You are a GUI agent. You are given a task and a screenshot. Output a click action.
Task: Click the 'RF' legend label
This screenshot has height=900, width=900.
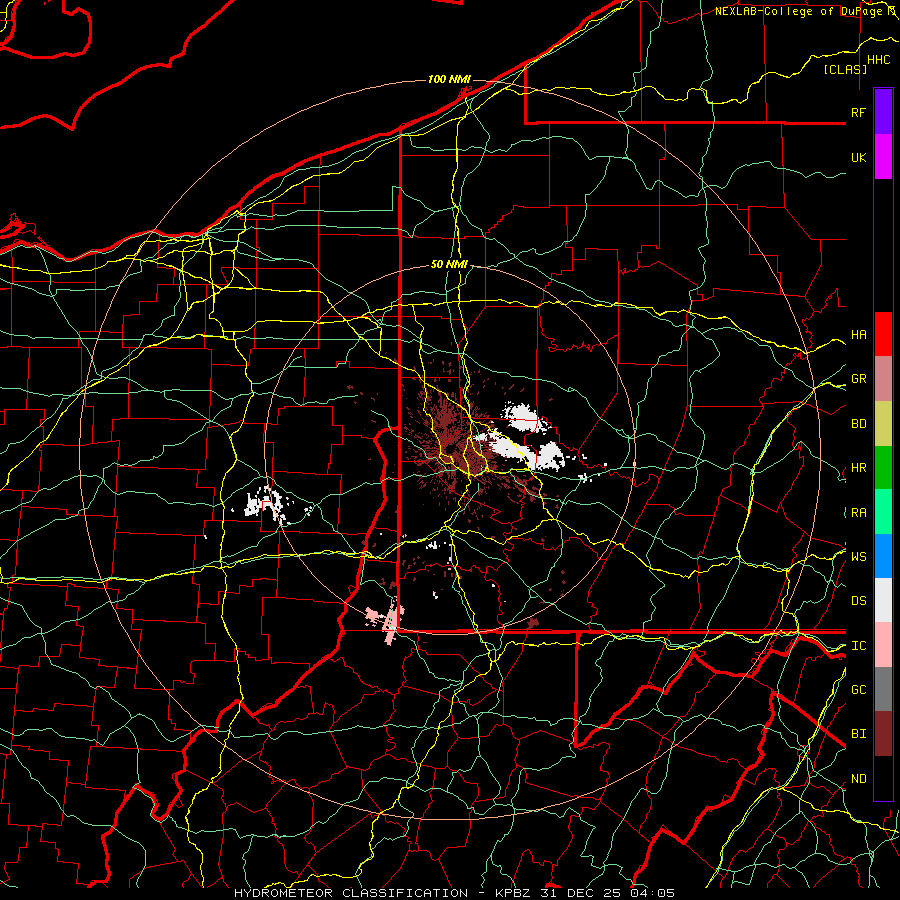(858, 113)
